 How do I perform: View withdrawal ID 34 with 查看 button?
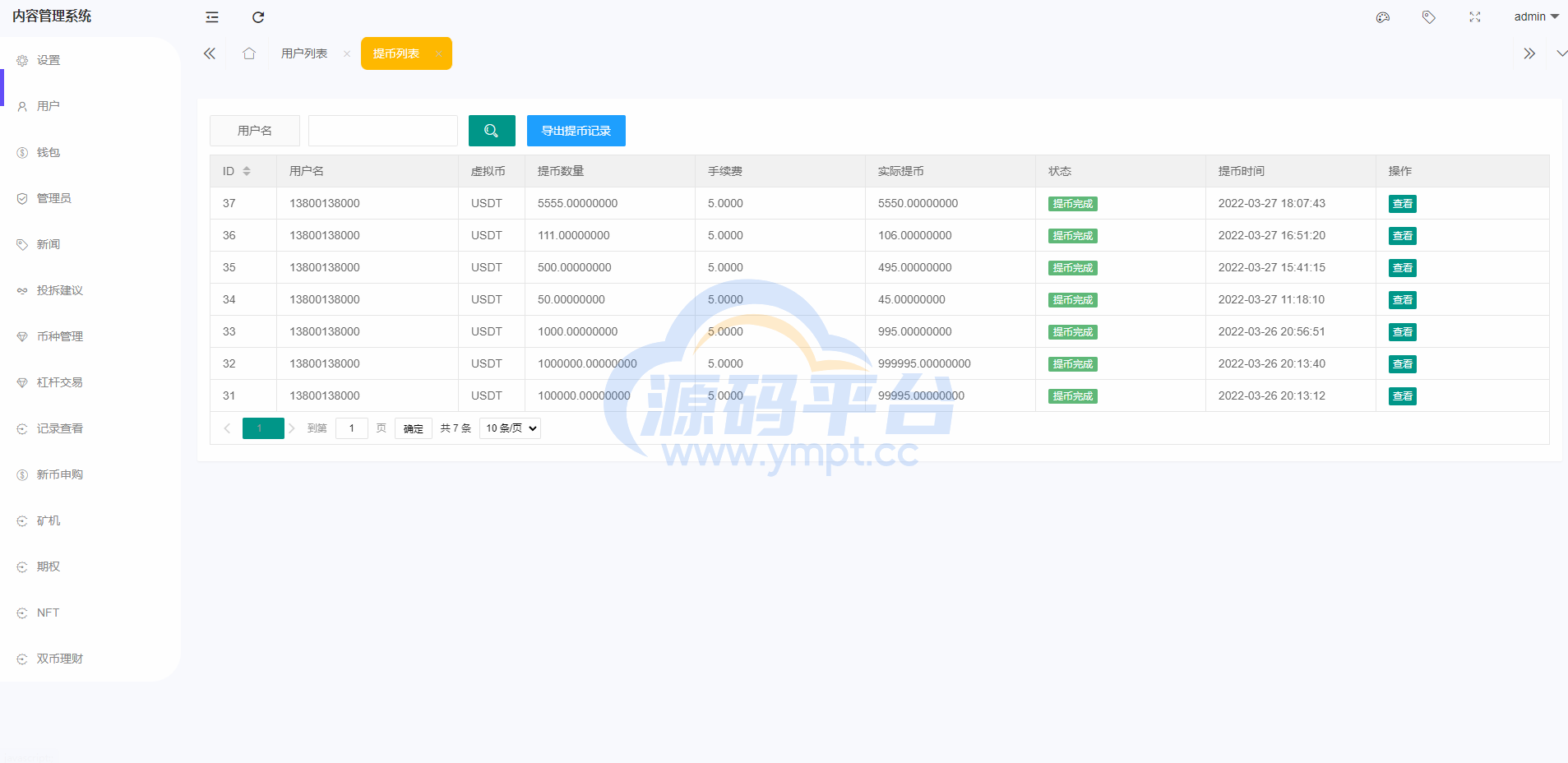(1403, 300)
